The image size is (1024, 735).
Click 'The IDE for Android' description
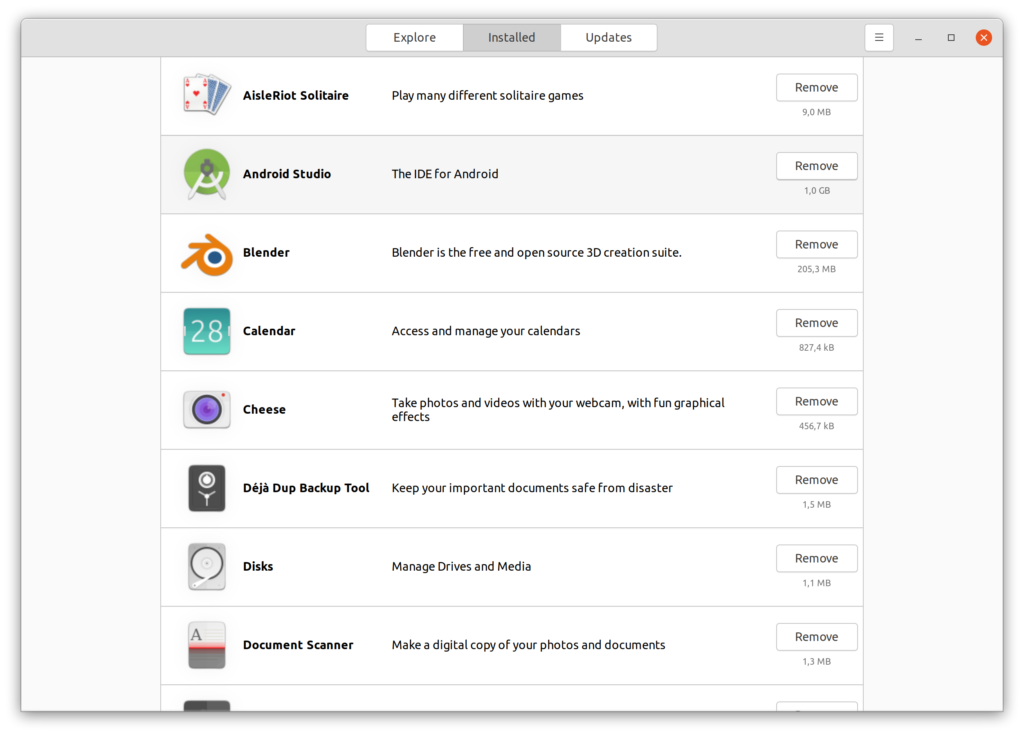[x=445, y=174]
